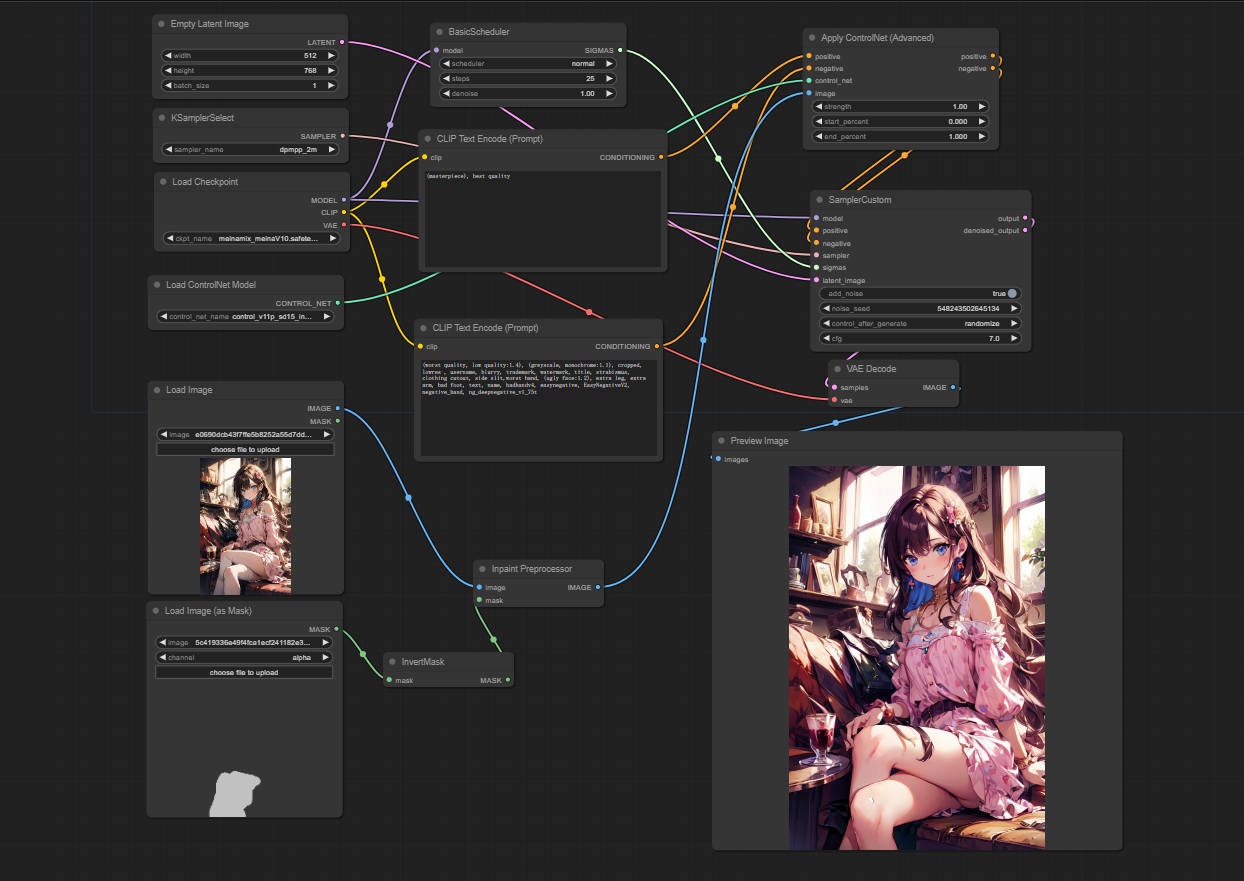Collapse the Preview Image node via its title dot

pos(720,441)
